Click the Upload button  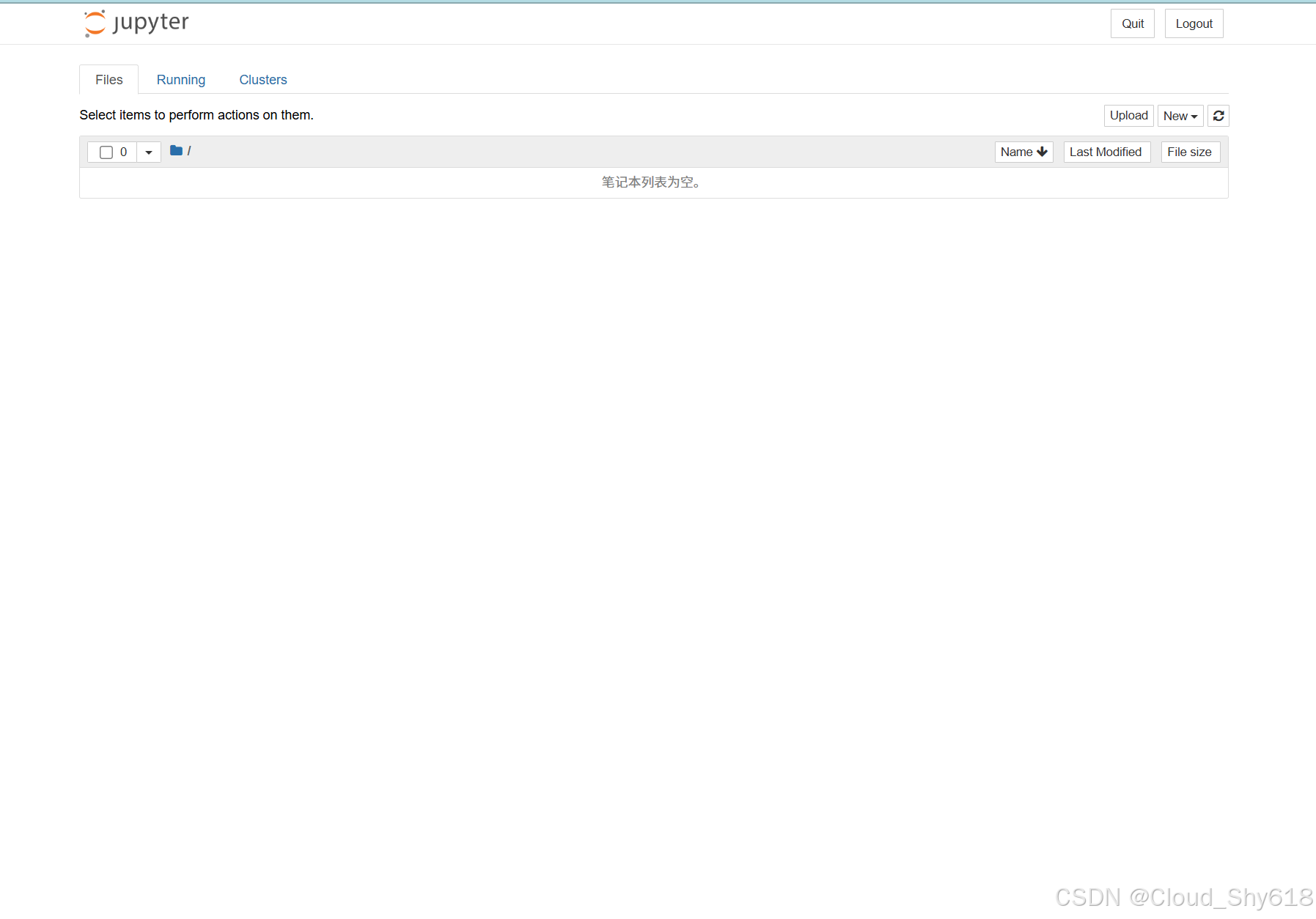pos(1129,116)
